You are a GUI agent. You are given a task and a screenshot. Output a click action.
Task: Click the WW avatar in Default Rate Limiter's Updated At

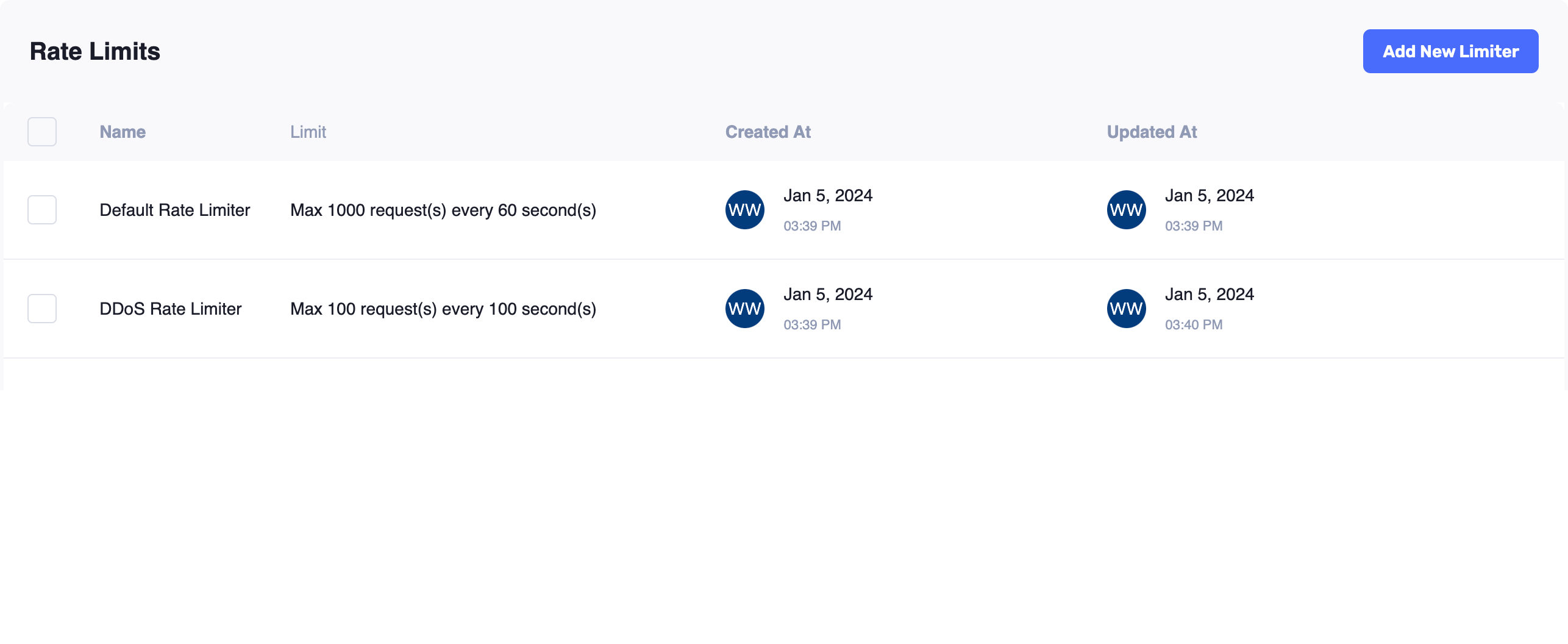[1126, 210]
